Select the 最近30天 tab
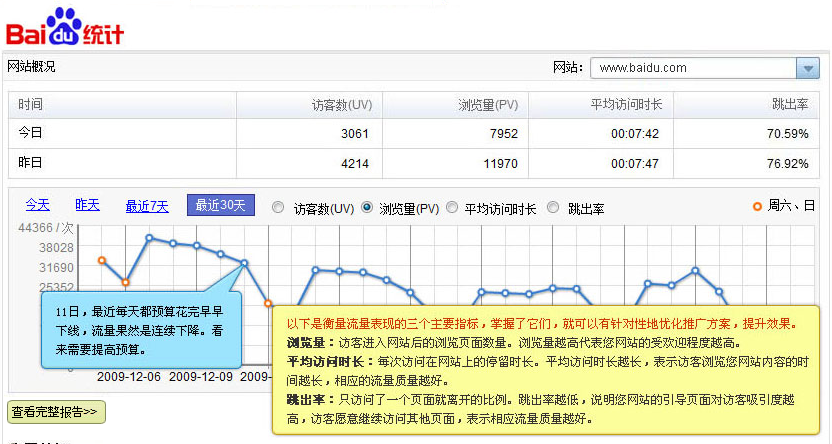Viewport: 832px width, 444px height. coord(220,205)
